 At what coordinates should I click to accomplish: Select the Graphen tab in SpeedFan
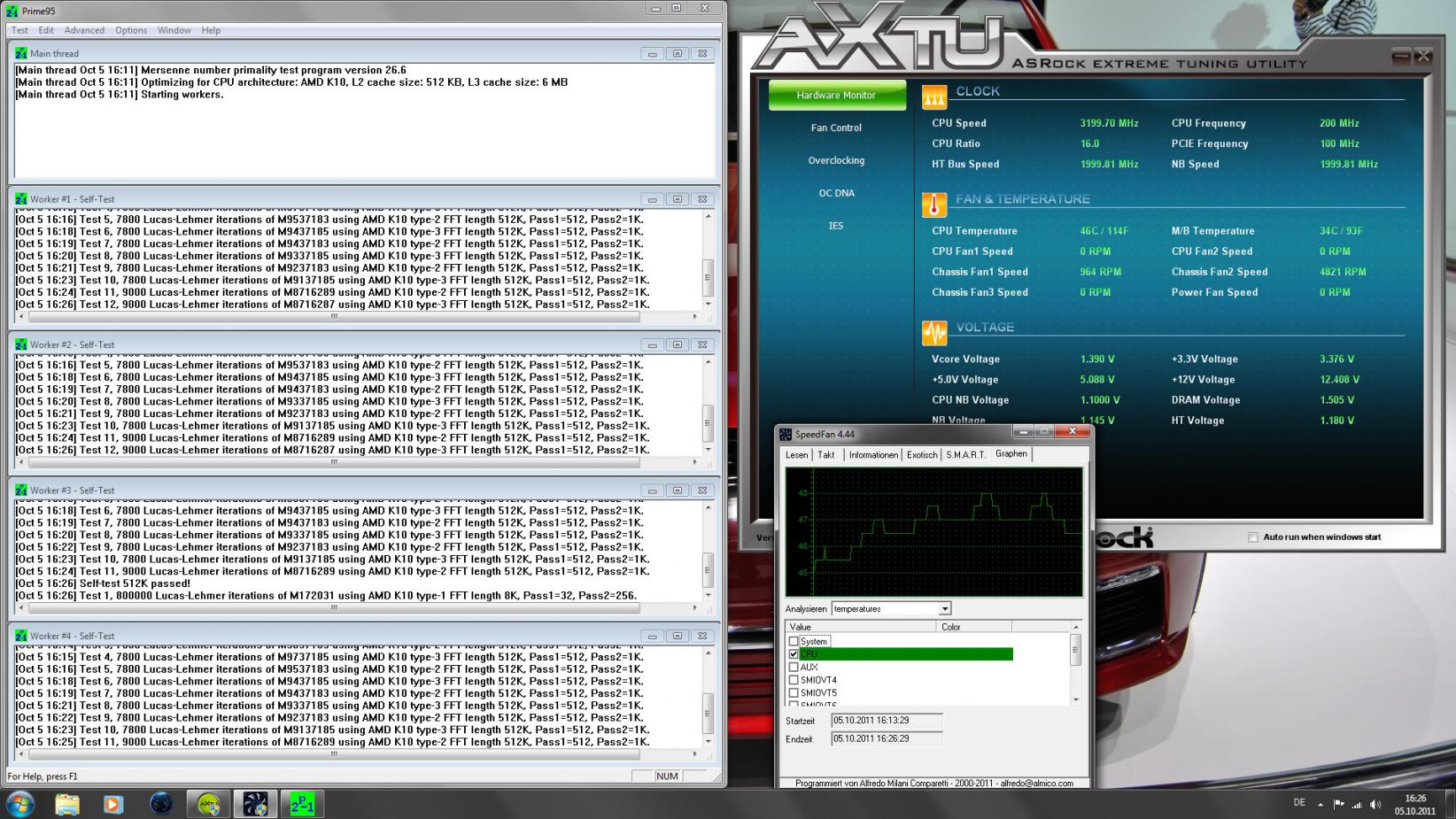point(1011,454)
